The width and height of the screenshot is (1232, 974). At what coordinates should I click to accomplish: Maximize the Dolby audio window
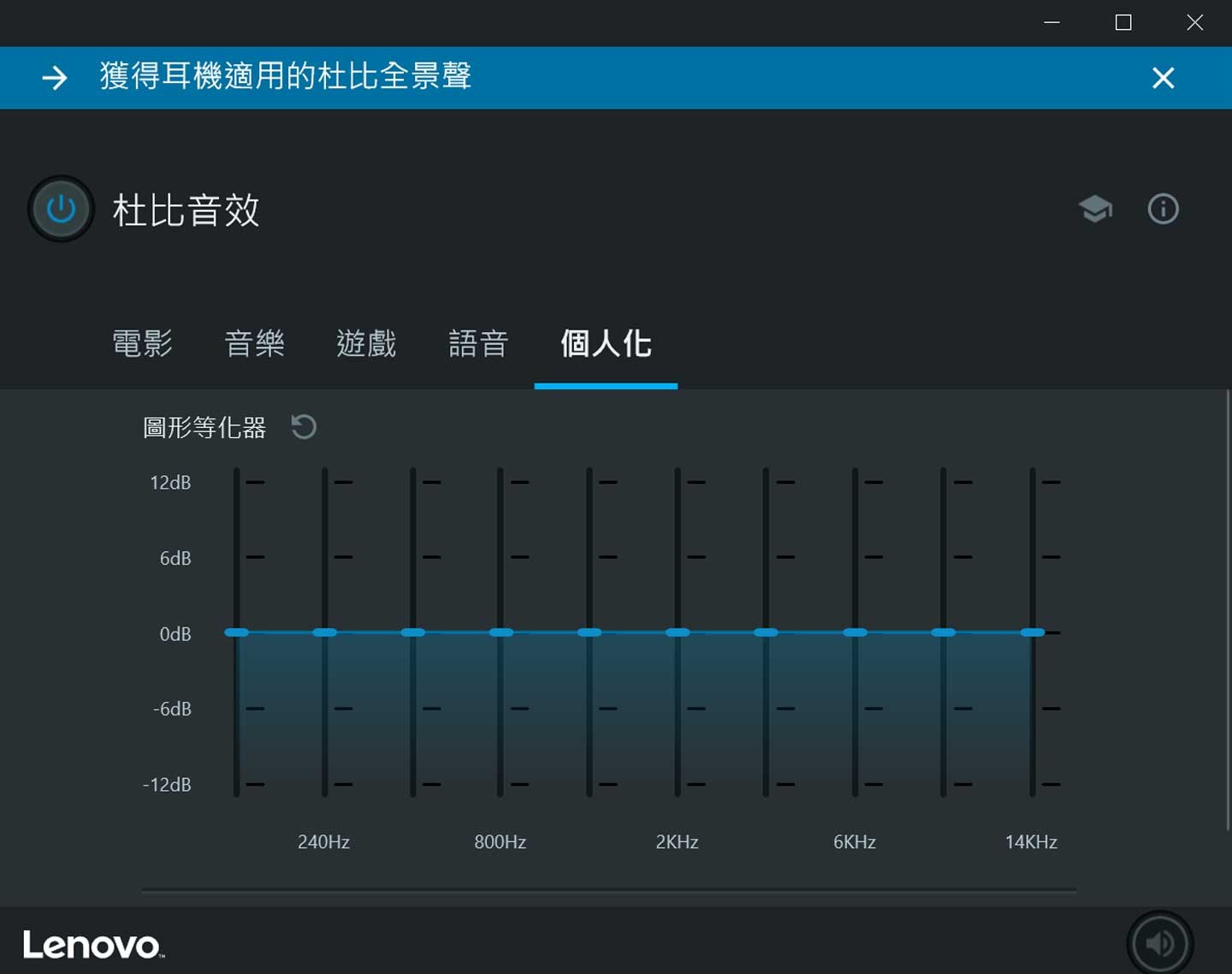pyautogui.click(x=1123, y=22)
